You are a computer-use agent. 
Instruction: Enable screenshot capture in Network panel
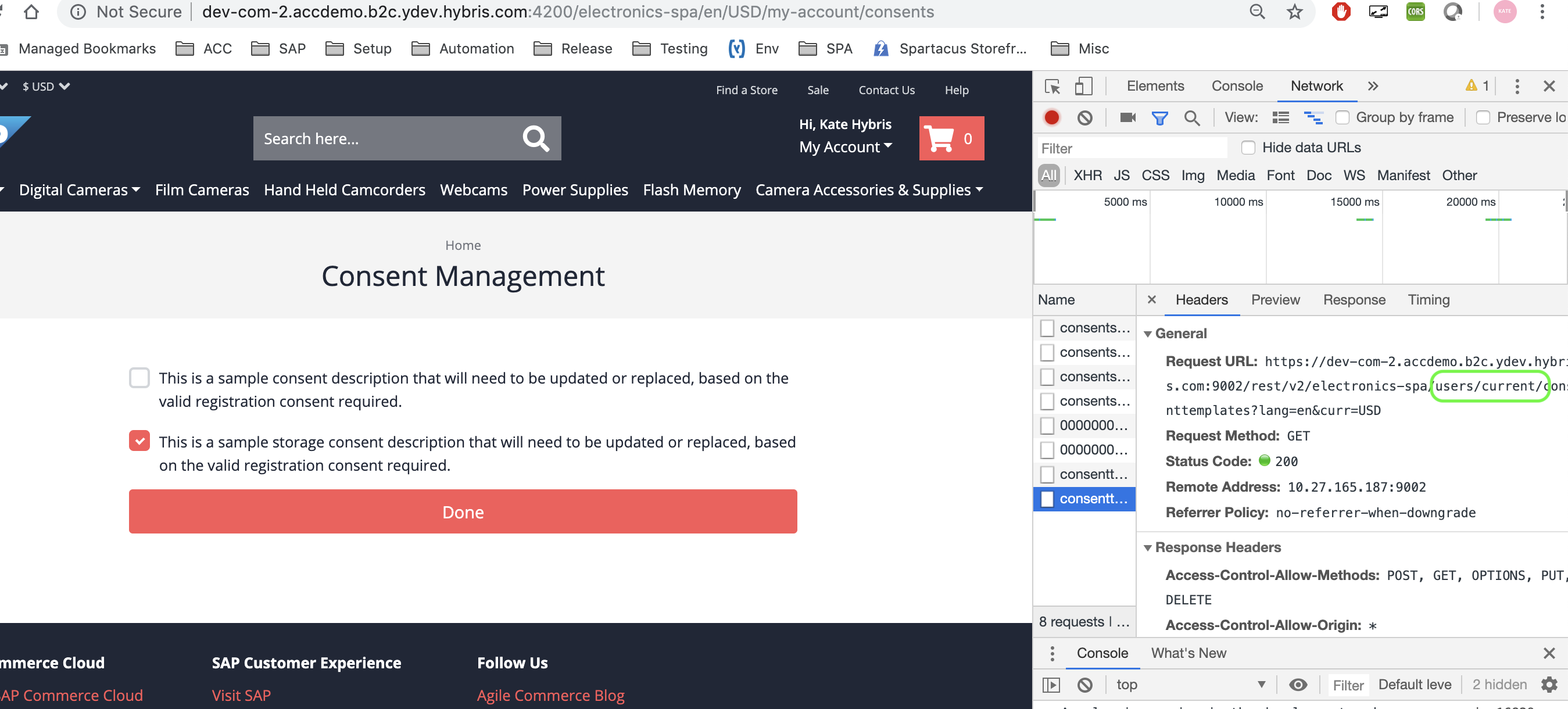[1127, 117]
